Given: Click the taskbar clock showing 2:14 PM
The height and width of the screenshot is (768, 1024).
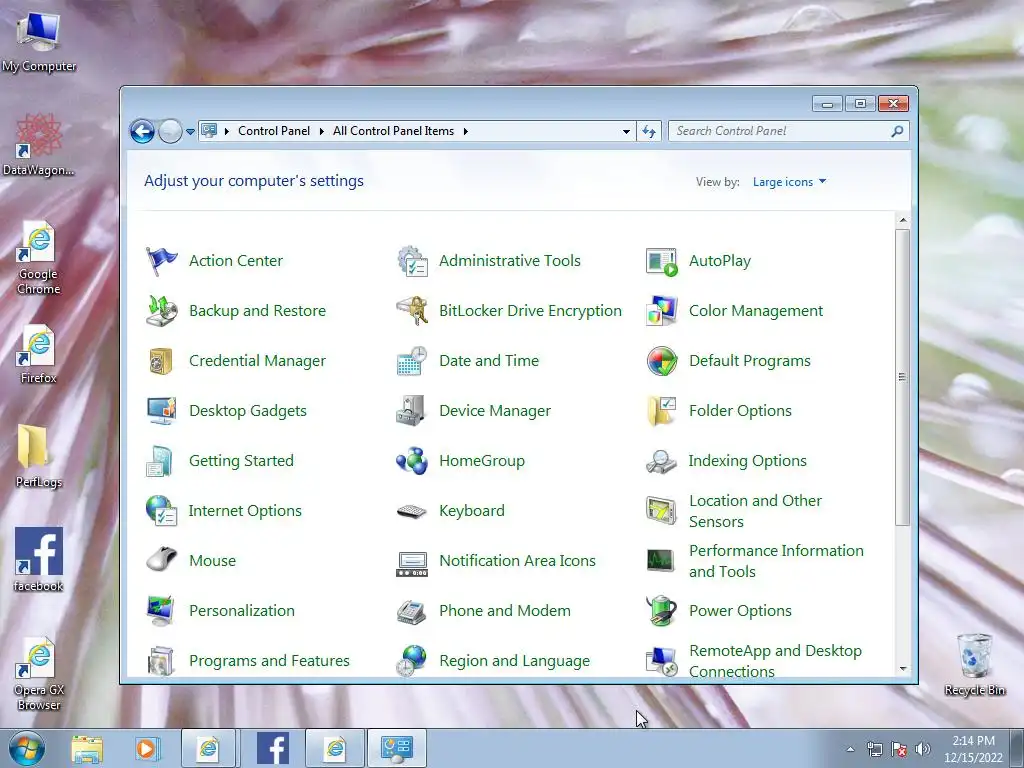Looking at the screenshot, I should tap(973, 749).
